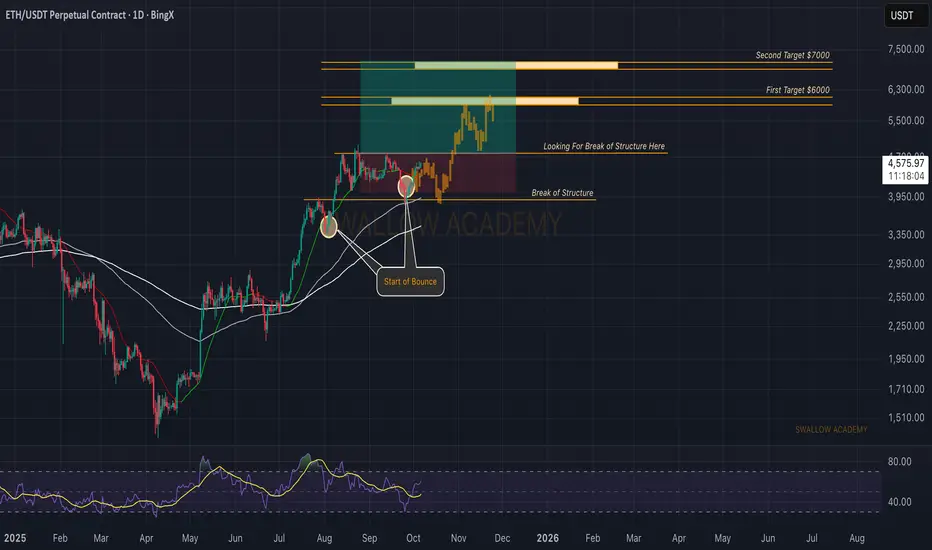Screen dimensions: 932x550
Task: Click the 2,950.00 price axis label
Action: (x=906, y=263)
